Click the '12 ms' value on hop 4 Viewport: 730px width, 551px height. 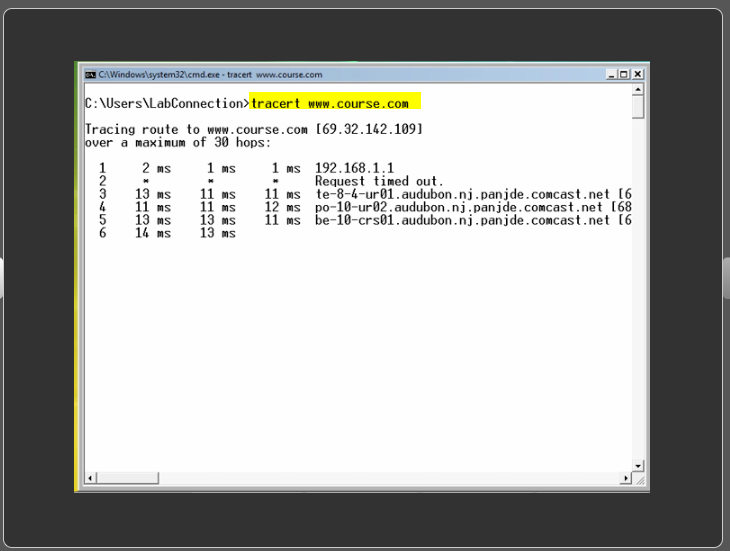tap(283, 207)
